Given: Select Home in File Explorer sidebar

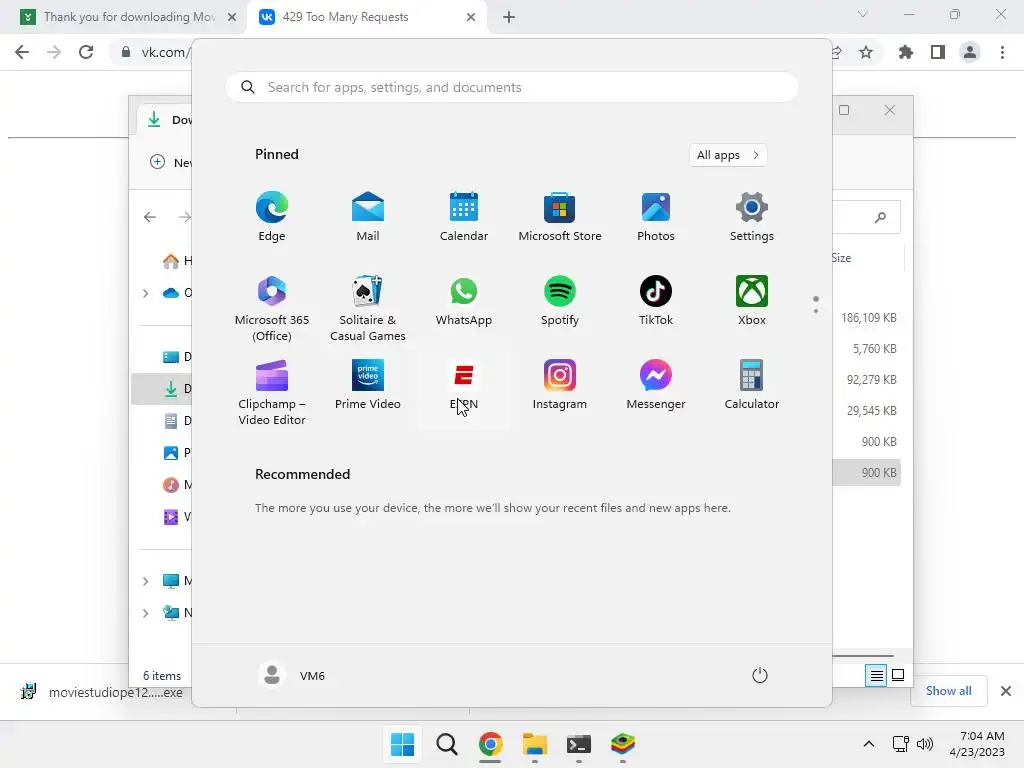Looking at the screenshot, I should point(176,261).
